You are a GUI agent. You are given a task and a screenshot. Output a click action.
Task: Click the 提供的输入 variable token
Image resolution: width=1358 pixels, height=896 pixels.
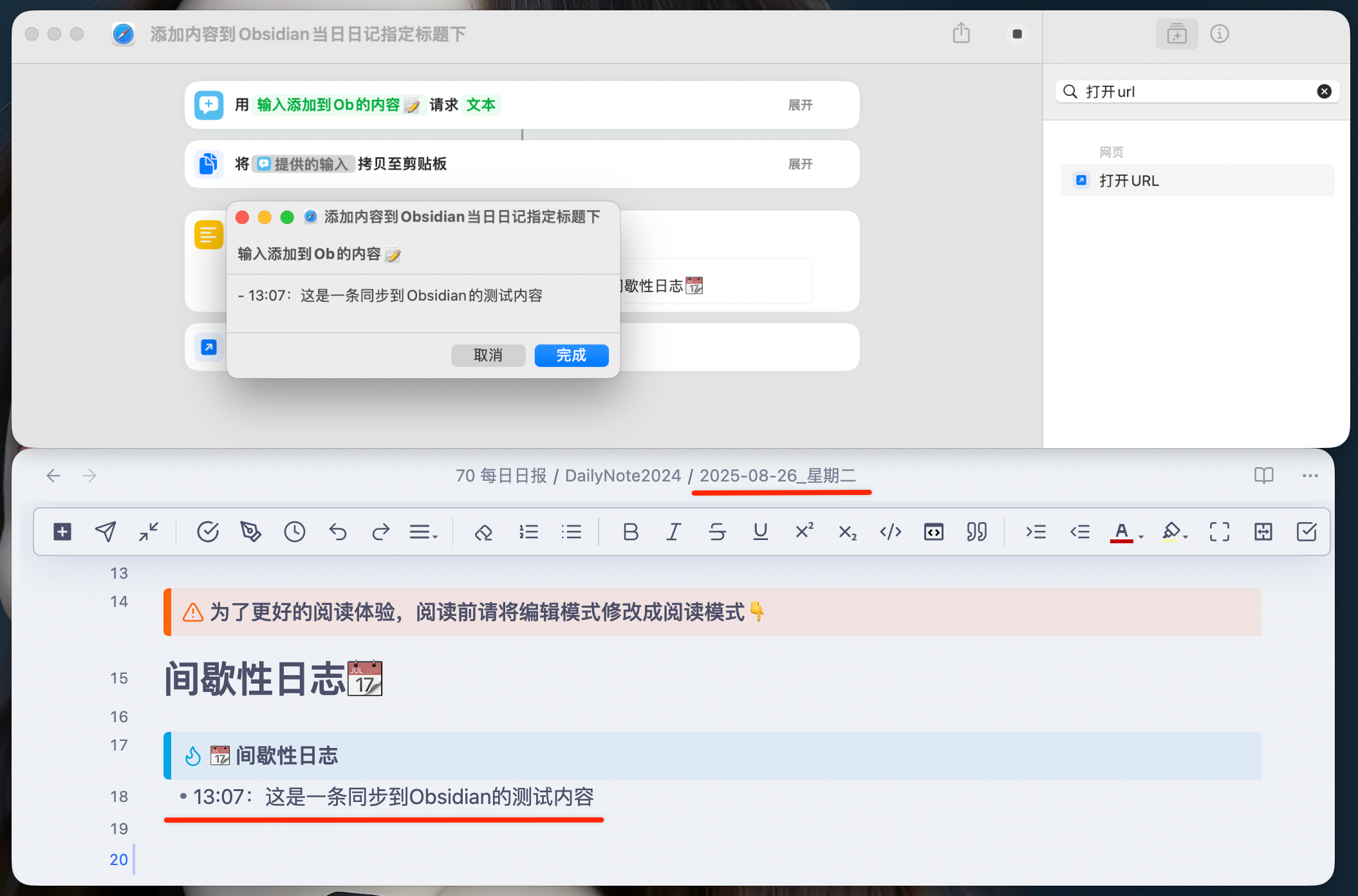pos(303,164)
